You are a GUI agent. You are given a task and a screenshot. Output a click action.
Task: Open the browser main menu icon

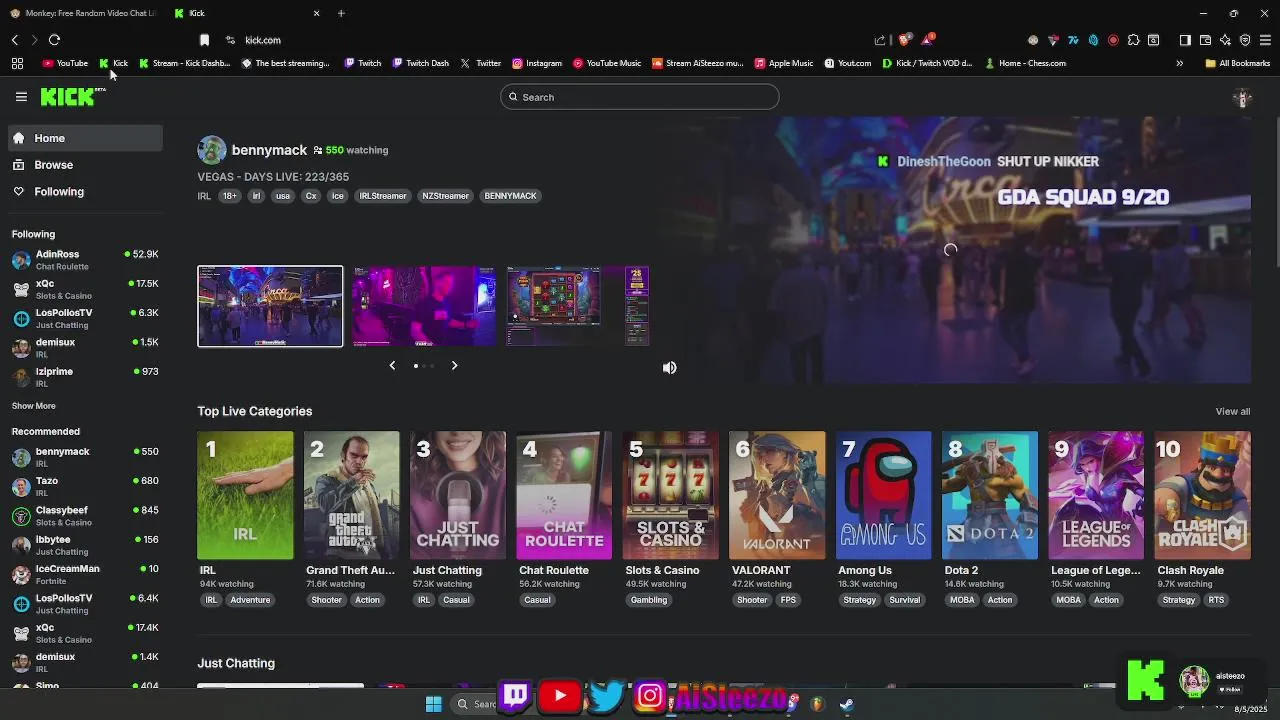click(x=1265, y=40)
